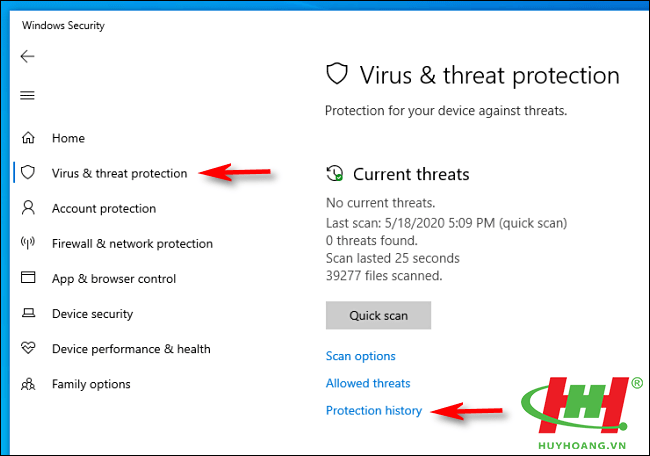Click the Current threats clock-shield icon

point(335,174)
